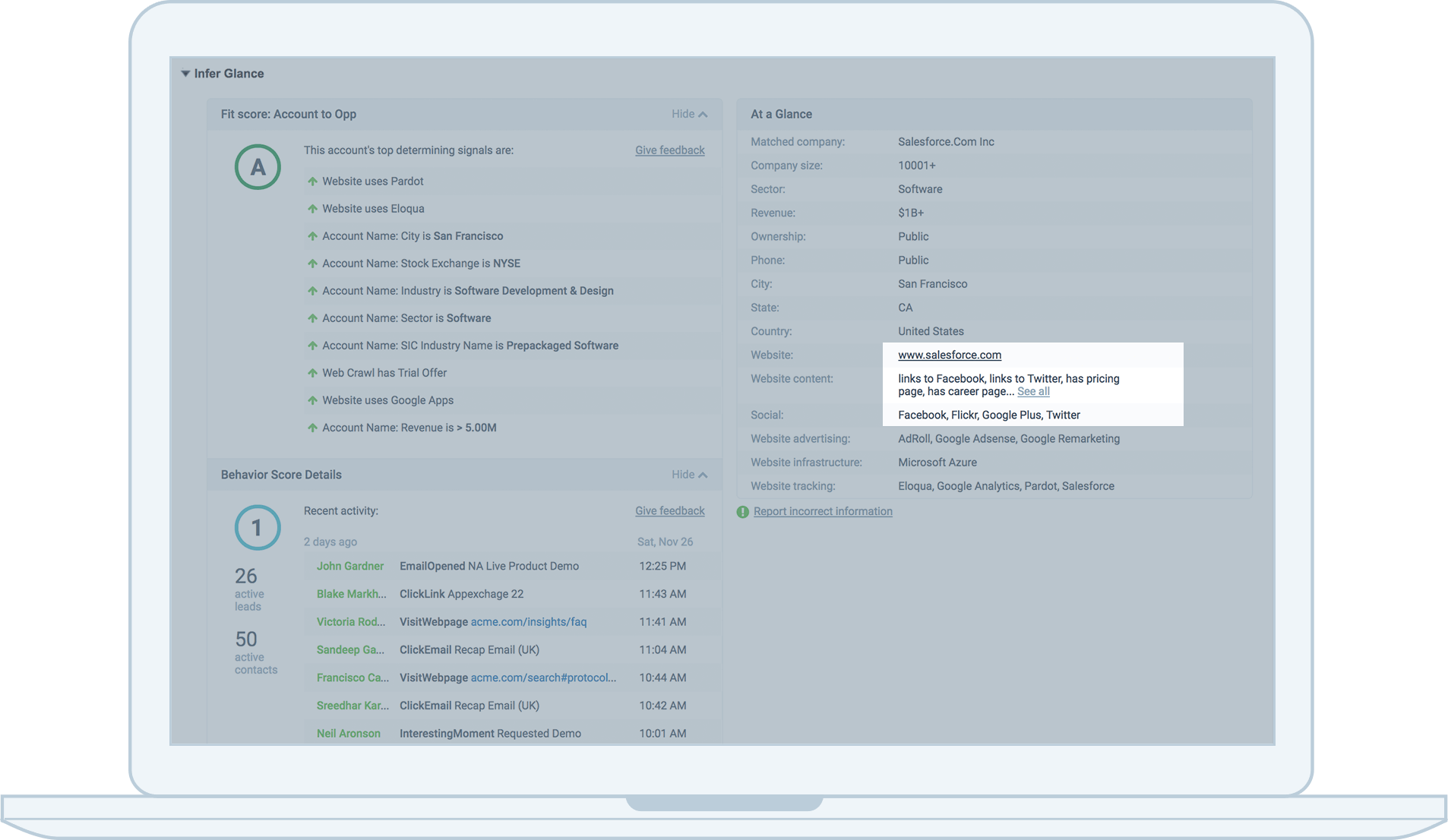Click up arrow beside Website uses Google Apps

(312, 400)
